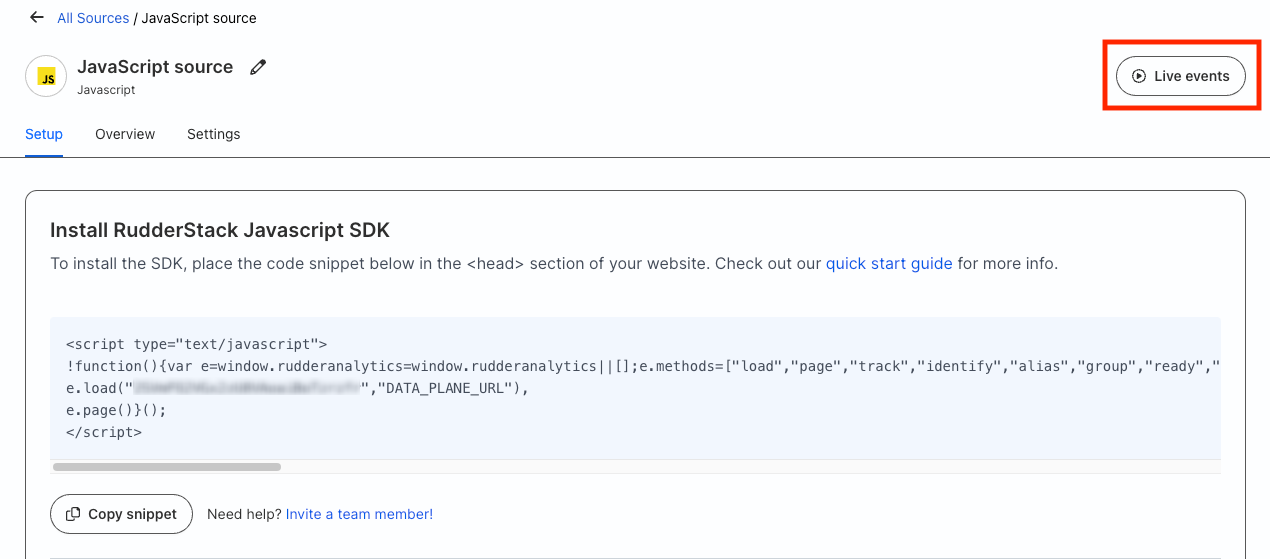Image resolution: width=1270 pixels, height=559 pixels.
Task: Click the code snippet horizontal scrollbar
Action: pos(167,466)
